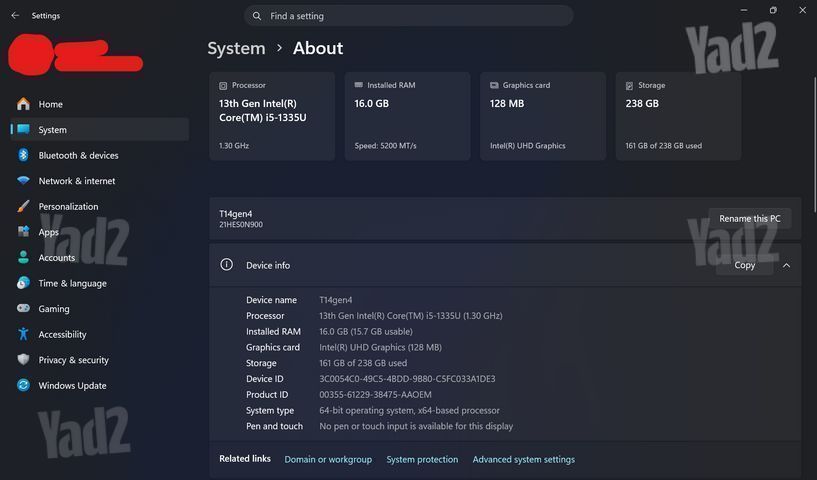
Task: Click the Windows Update refresh icon
Action: pyautogui.click(x=23, y=385)
